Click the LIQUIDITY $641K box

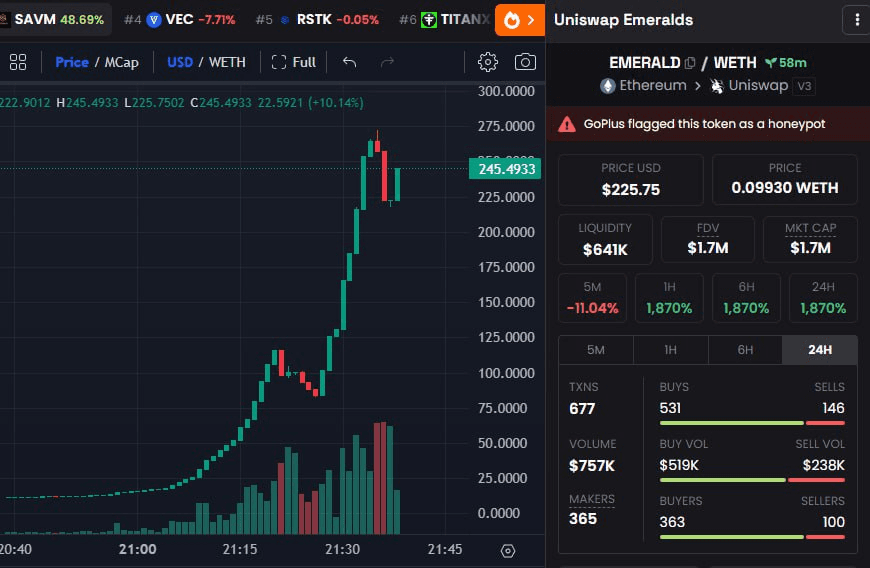click(605, 240)
